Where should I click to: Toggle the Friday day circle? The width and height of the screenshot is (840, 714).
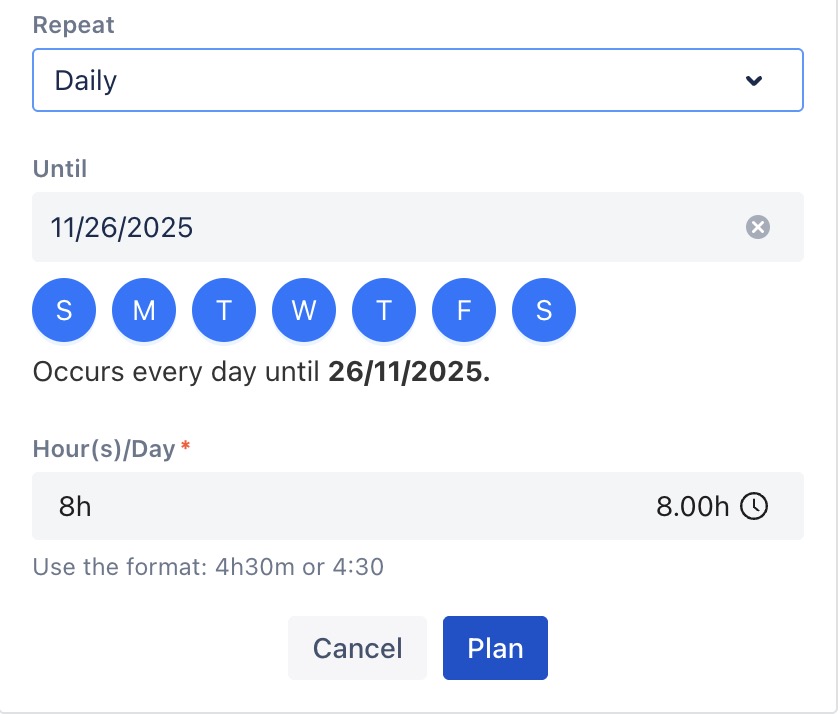pyautogui.click(x=464, y=310)
